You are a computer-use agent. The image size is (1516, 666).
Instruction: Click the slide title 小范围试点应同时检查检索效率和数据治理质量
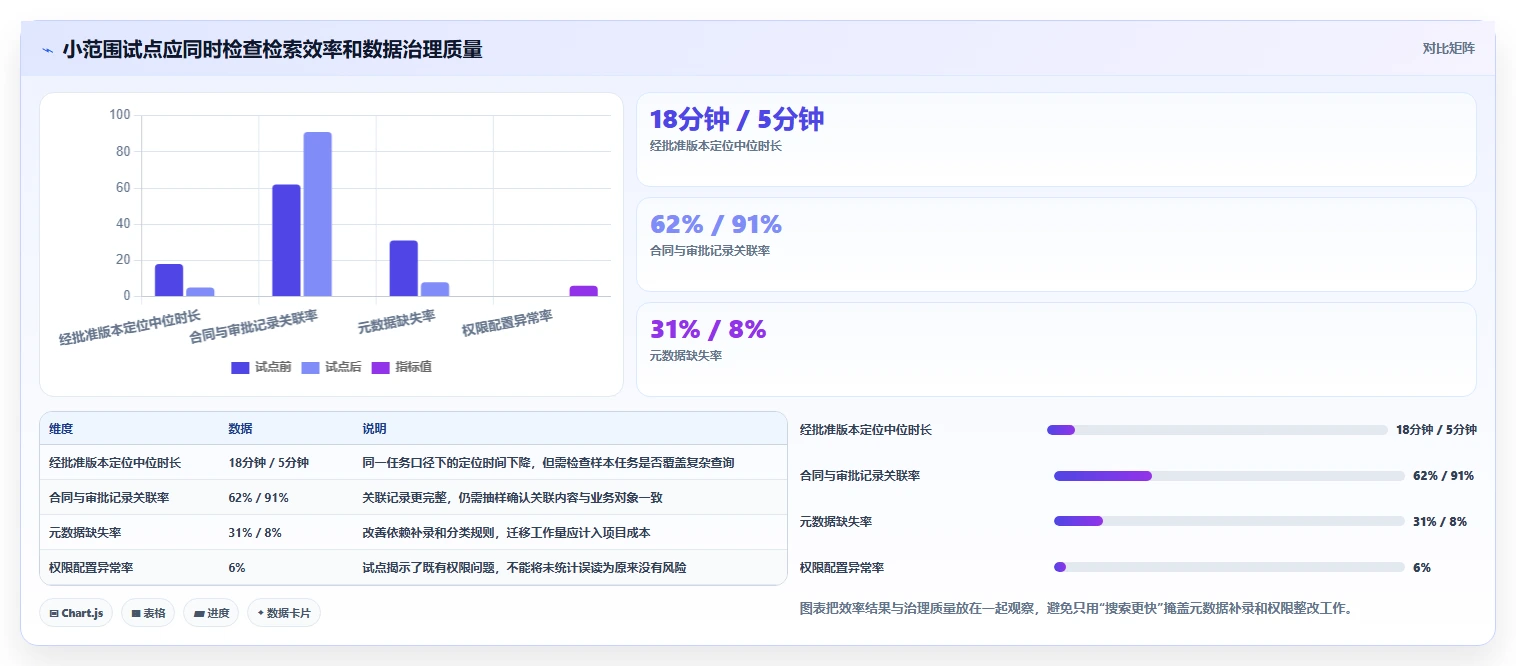point(272,49)
